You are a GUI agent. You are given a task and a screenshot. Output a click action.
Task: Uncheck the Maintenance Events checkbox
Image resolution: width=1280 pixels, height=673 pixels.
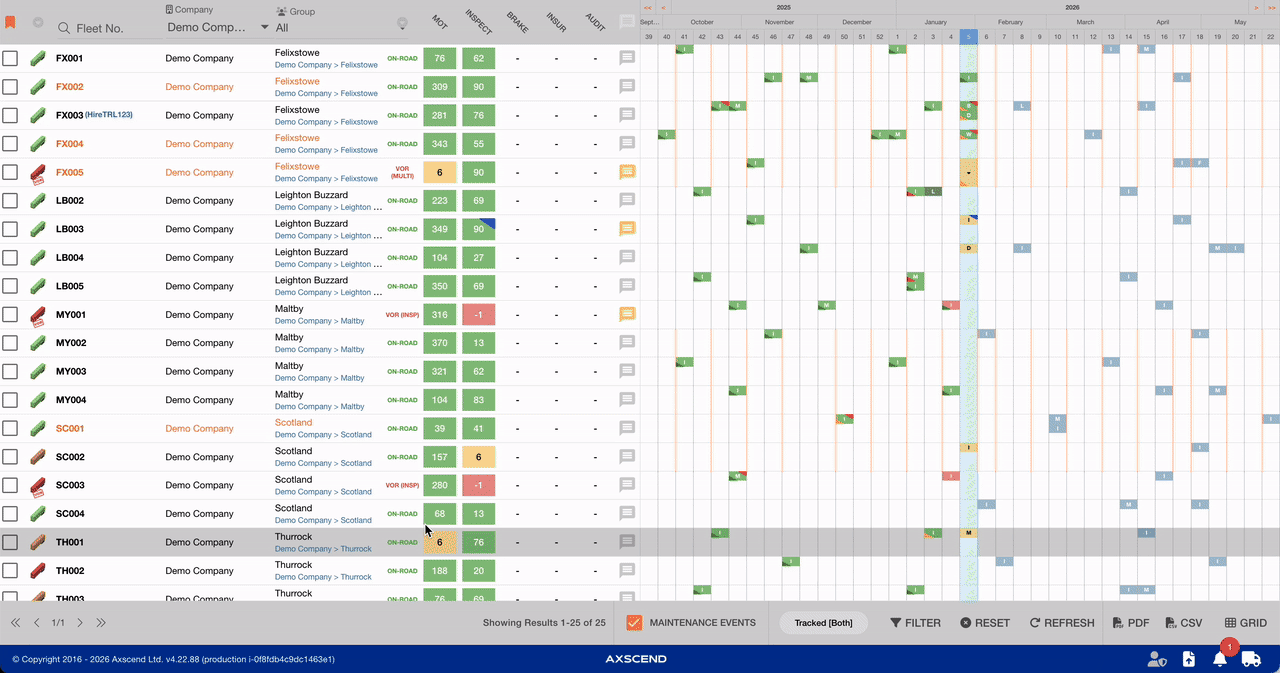[633, 623]
